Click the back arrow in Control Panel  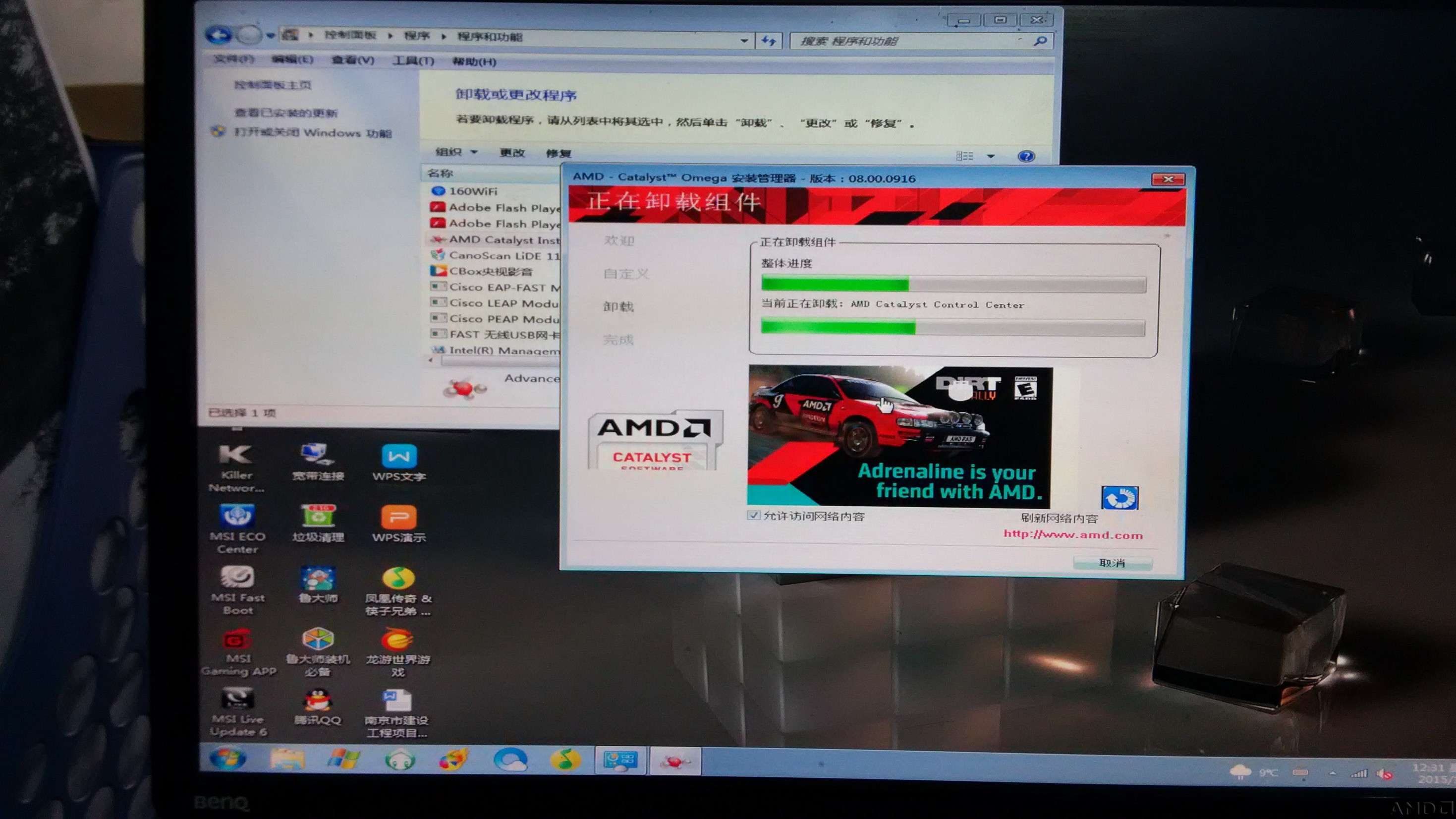click(x=219, y=36)
